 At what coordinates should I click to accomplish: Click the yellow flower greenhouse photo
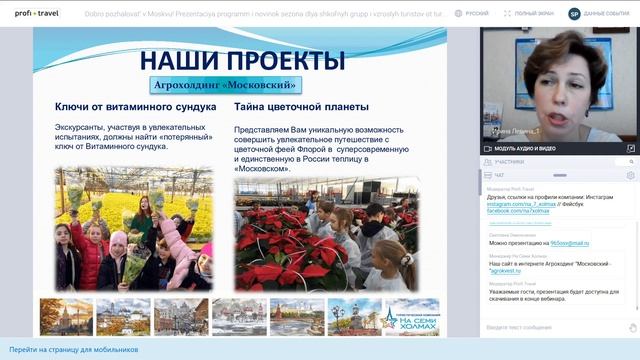click(x=134, y=229)
